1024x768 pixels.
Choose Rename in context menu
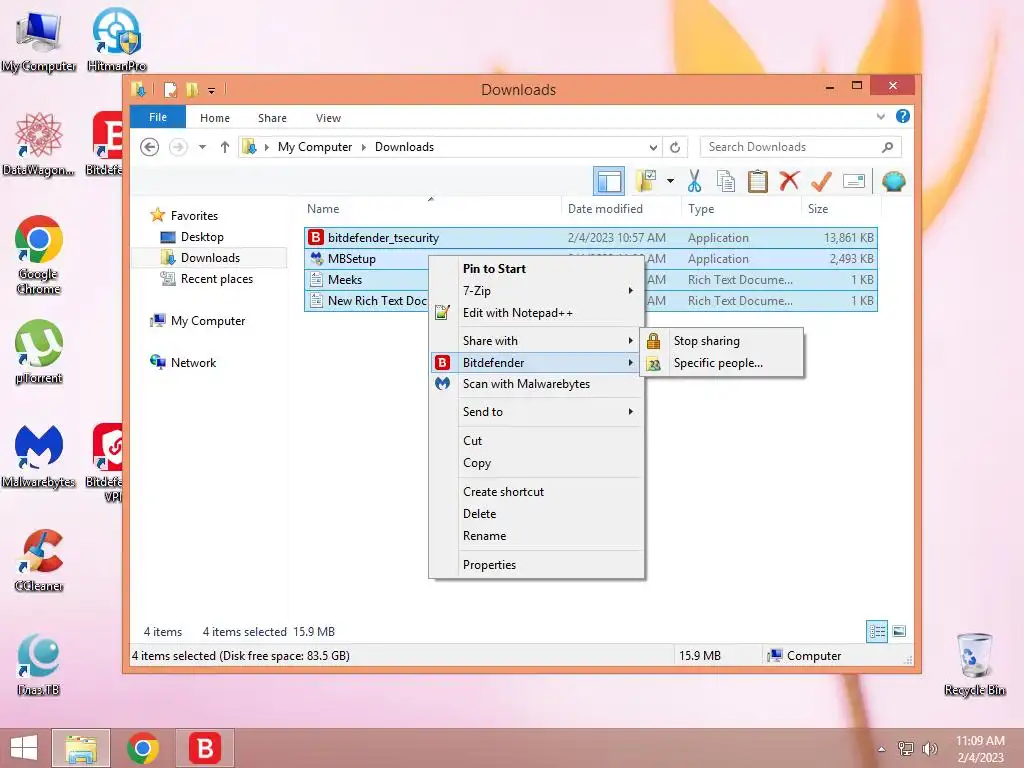537,536
